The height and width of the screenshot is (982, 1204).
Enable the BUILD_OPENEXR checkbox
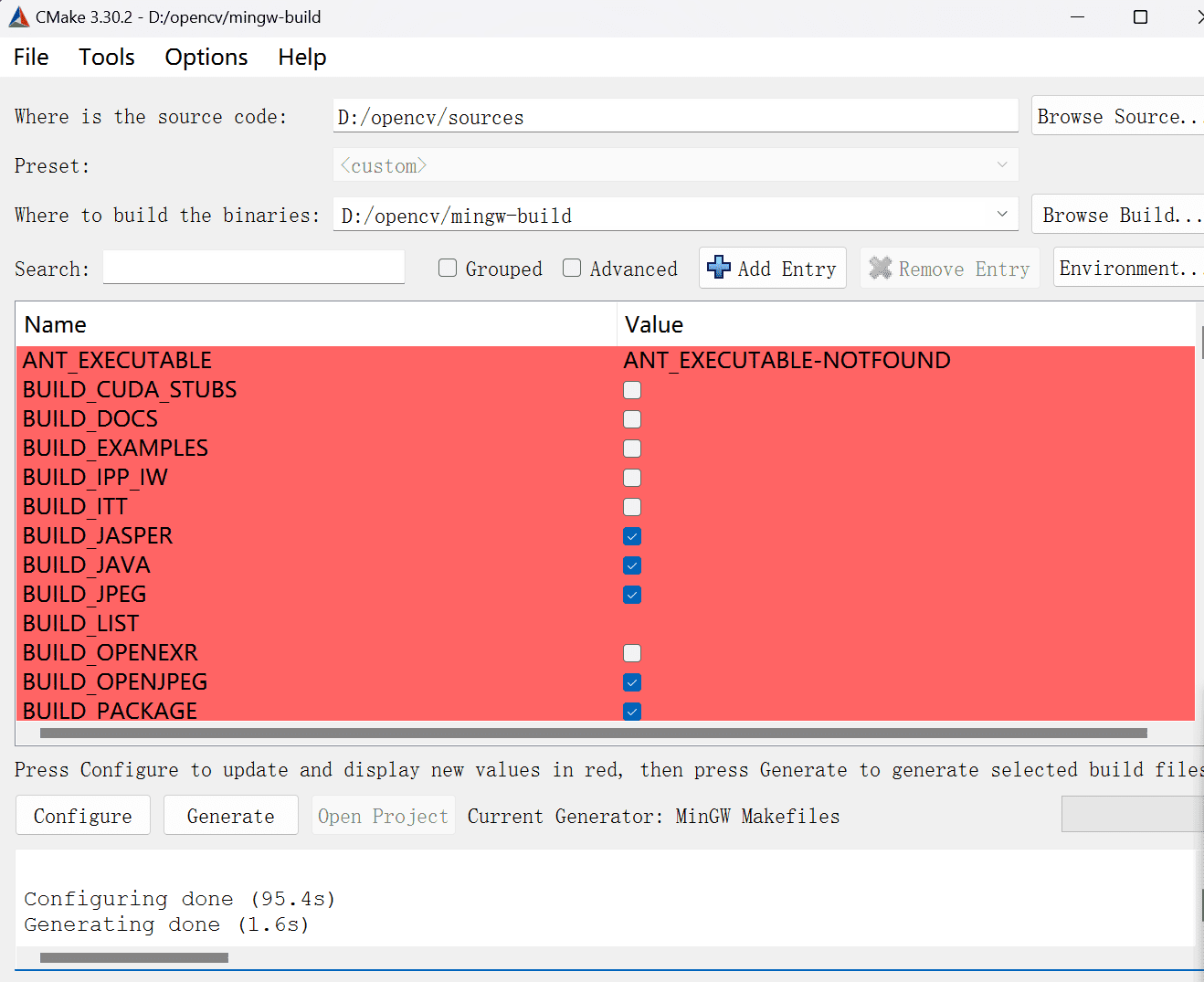(632, 653)
